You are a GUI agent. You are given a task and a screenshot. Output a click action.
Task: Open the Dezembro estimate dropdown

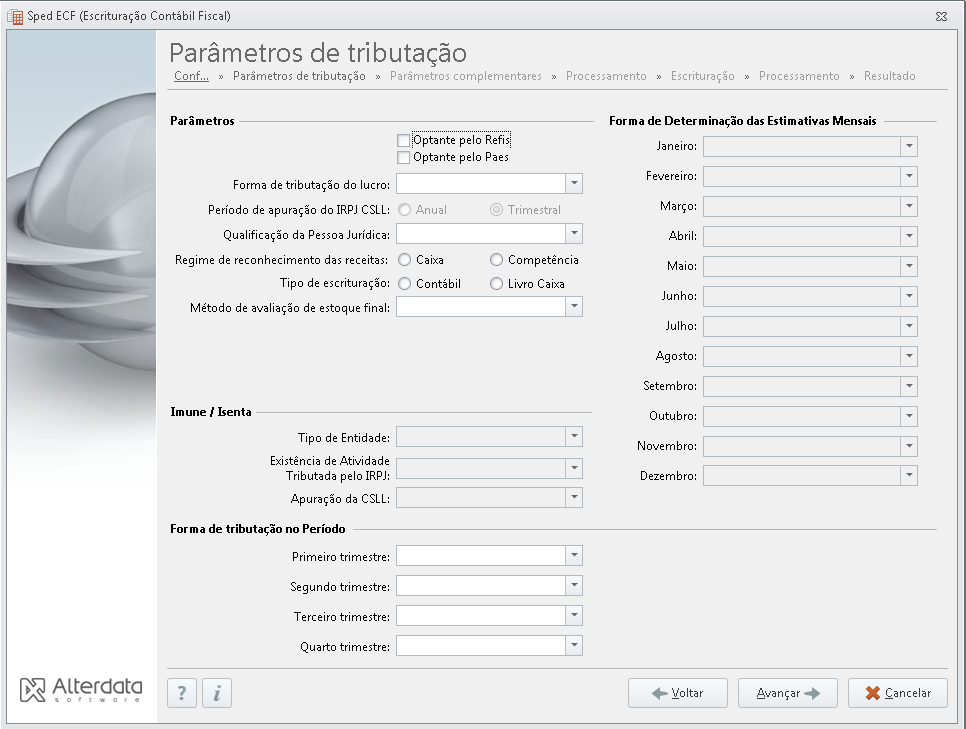click(x=909, y=476)
